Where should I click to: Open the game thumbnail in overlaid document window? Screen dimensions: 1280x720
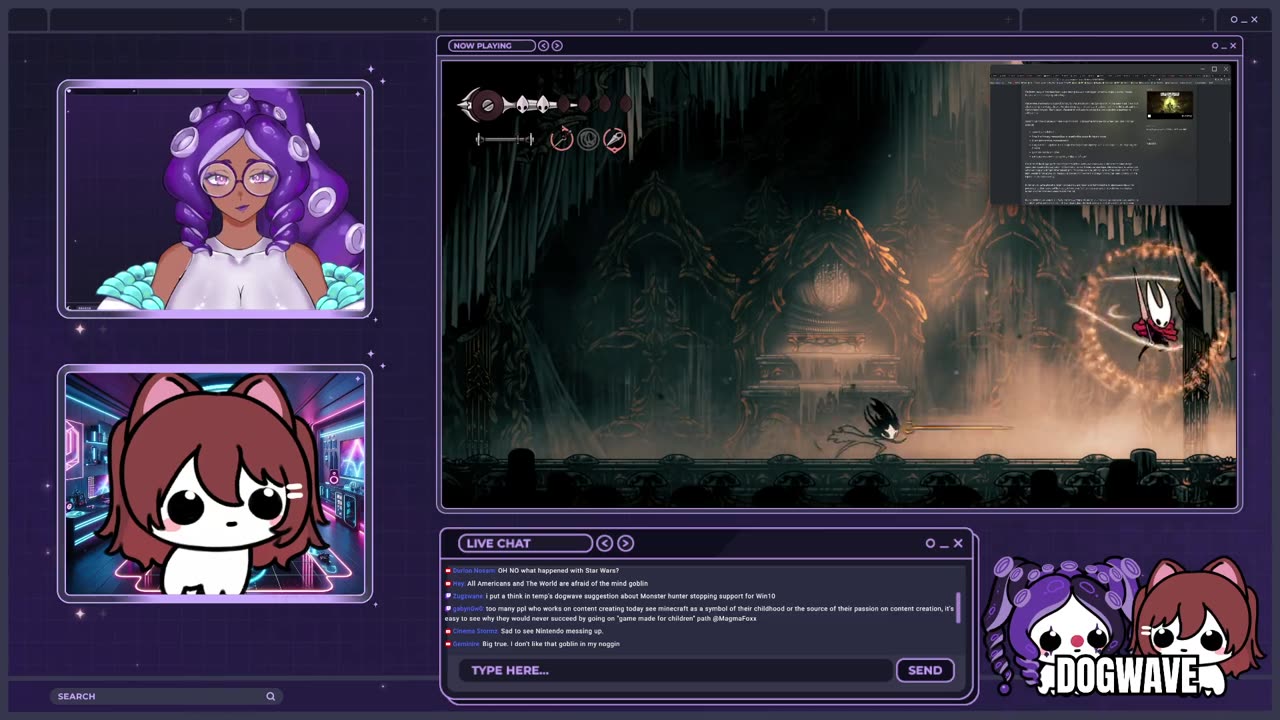coord(1169,105)
